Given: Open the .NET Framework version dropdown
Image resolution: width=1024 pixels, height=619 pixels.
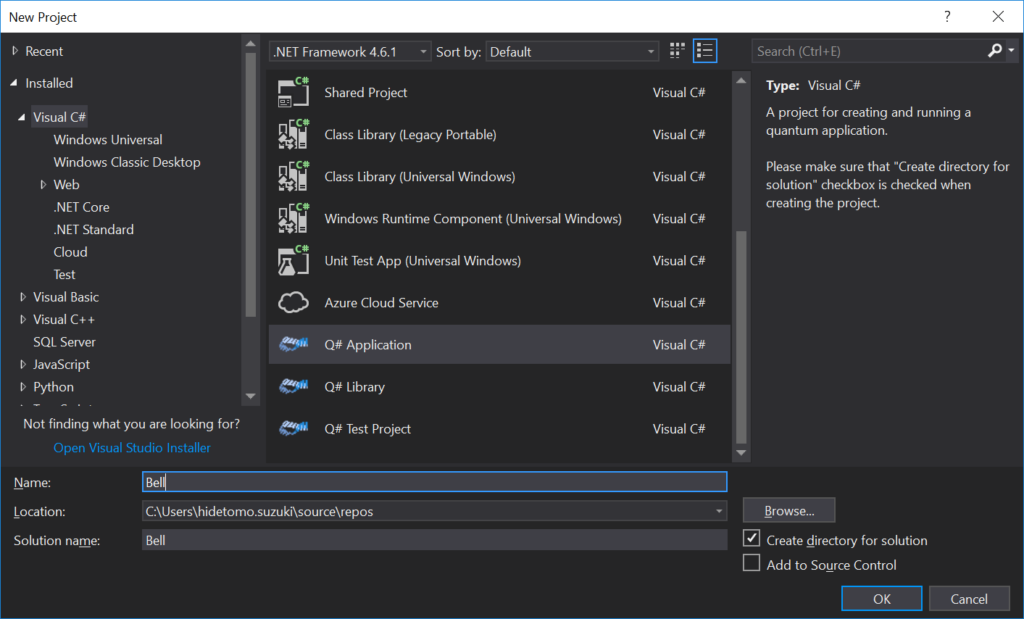Looking at the screenshot, I should (x=350, y=52).
